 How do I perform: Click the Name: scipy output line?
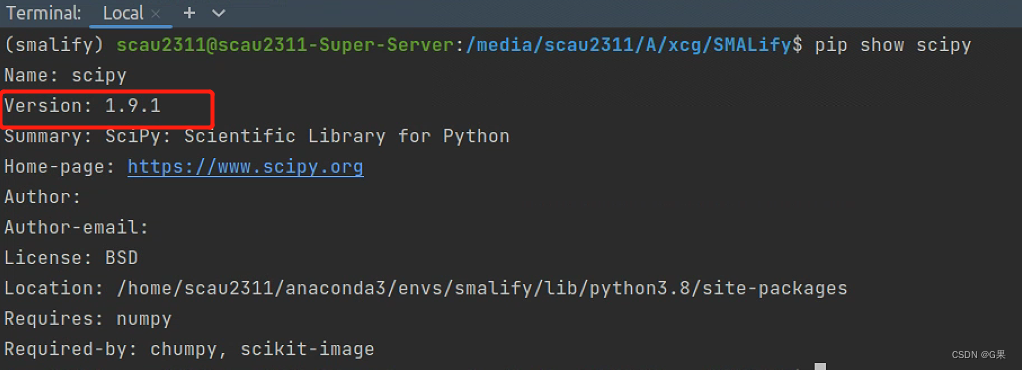pyautogui.click(x=65, y=76)
